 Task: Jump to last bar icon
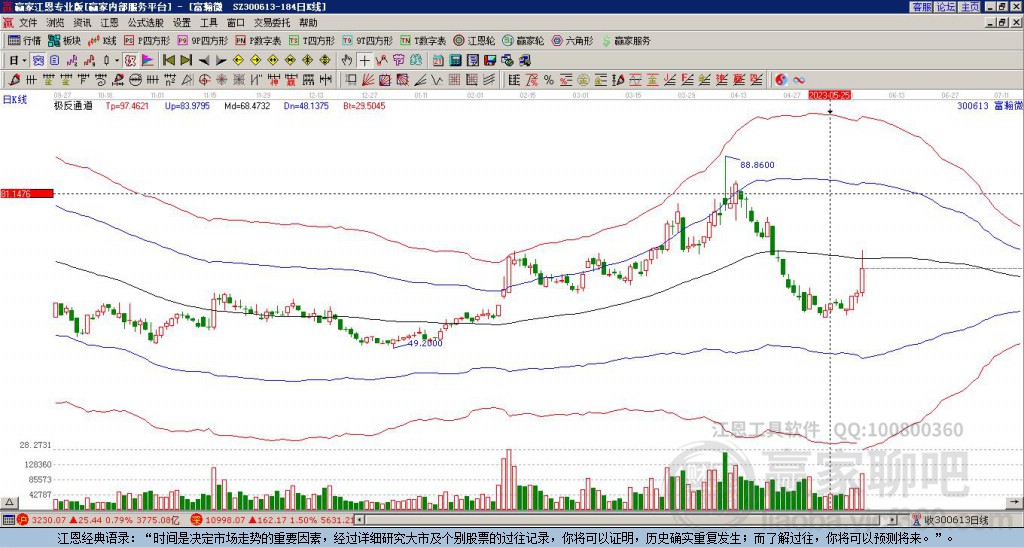pyautogui.click(x=186, y=61)
